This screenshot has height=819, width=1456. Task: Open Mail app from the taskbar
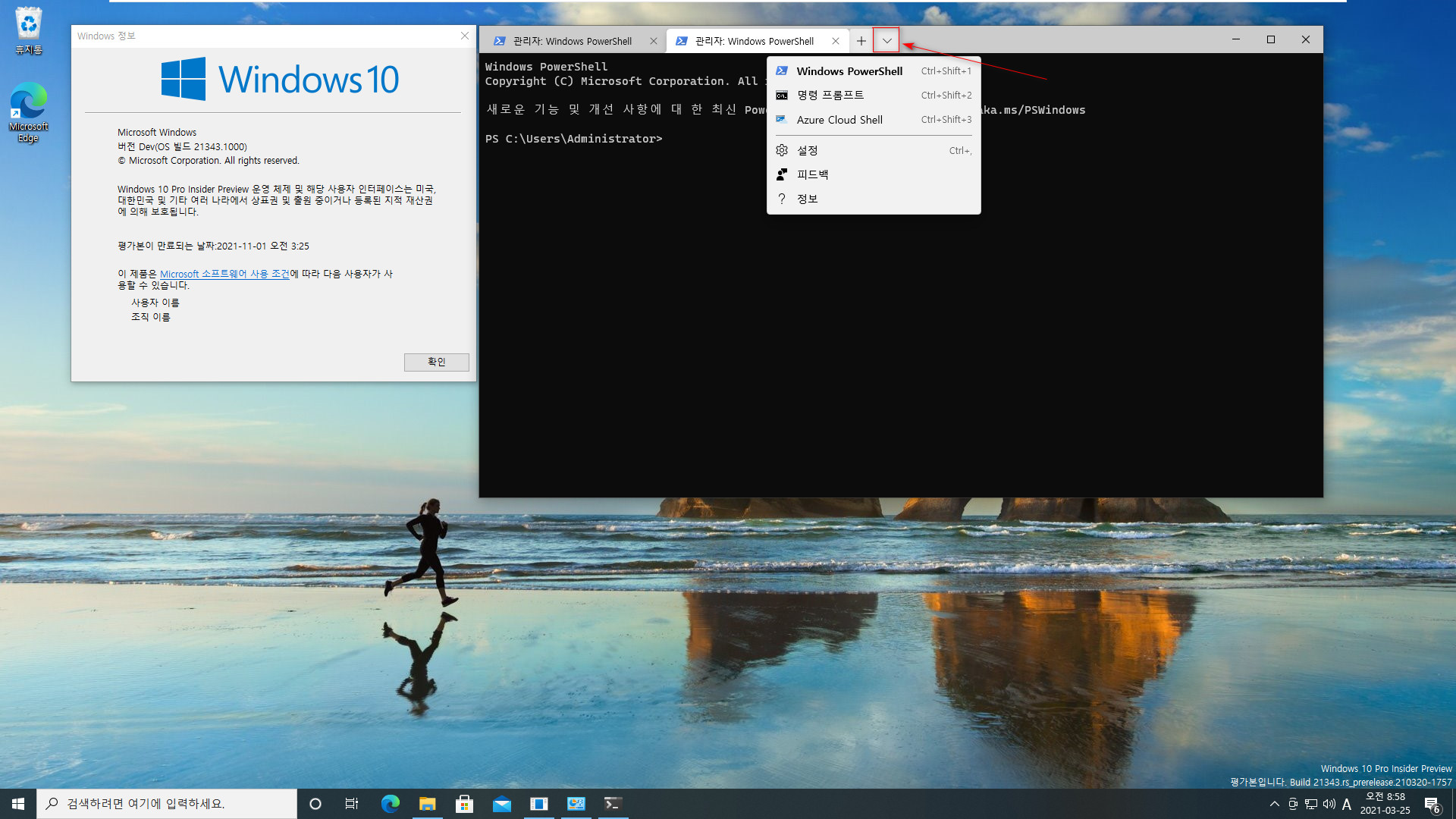(x=502, y=804)
